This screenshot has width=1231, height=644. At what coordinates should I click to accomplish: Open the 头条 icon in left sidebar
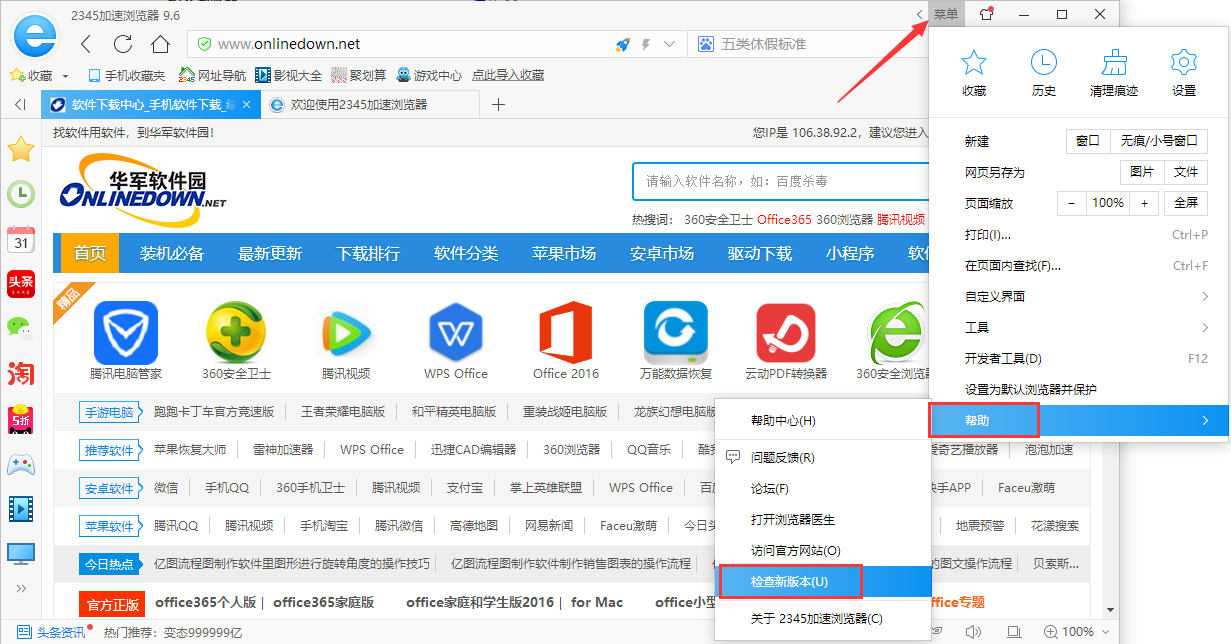click(20, 284)
